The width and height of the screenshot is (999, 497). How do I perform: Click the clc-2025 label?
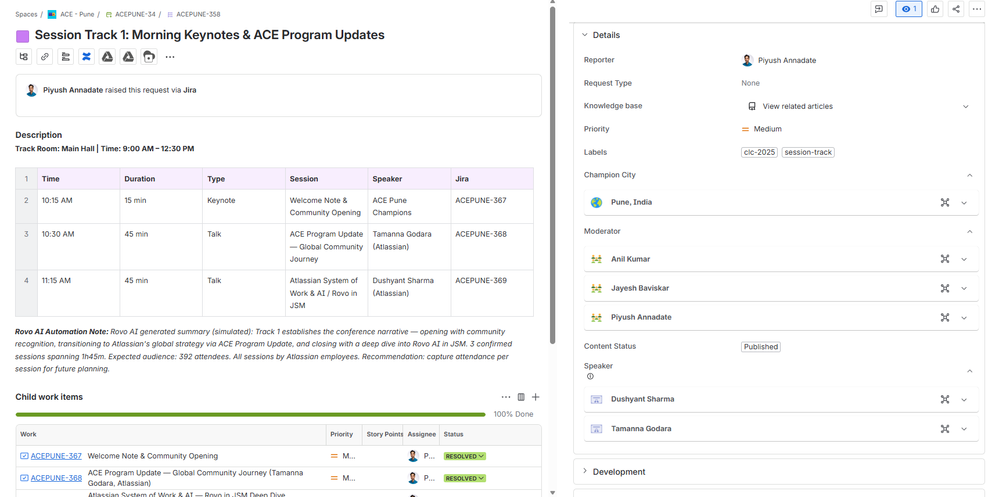coord(759,152)
